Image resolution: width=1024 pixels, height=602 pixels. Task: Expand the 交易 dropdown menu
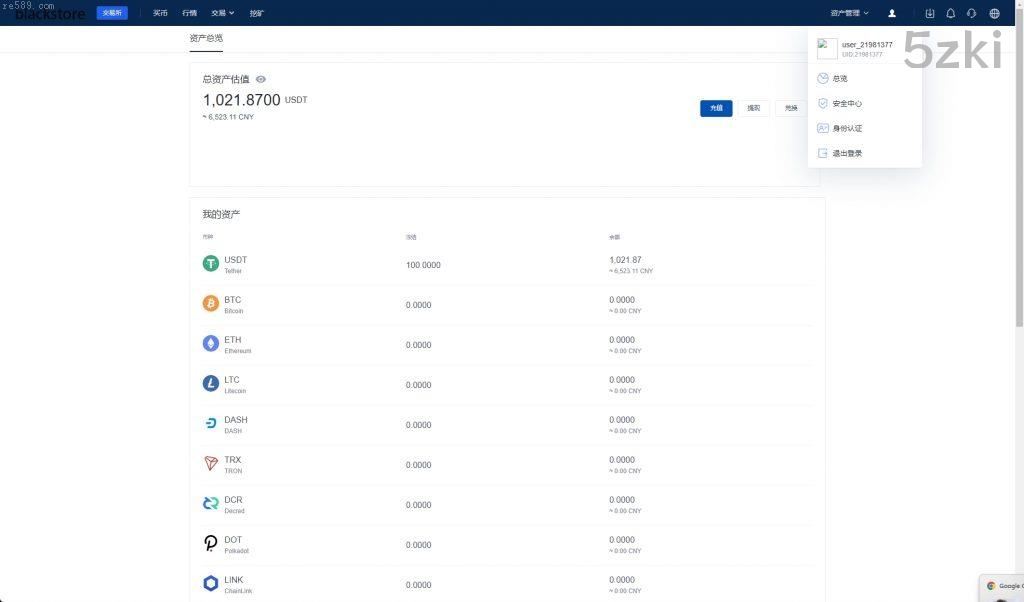[x=222, y=13]
